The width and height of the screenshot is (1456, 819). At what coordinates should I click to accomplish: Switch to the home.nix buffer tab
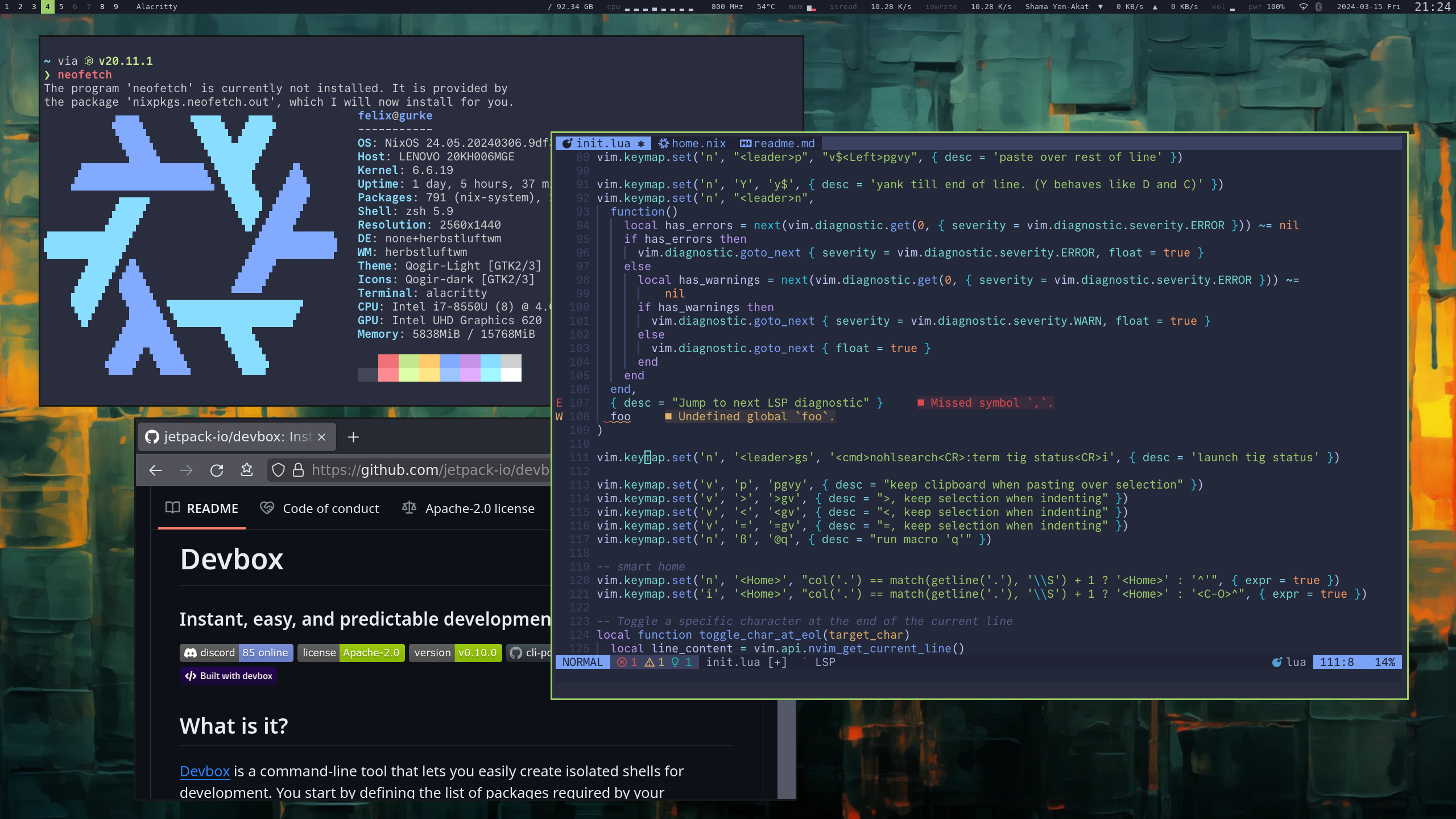coord(692,143)
